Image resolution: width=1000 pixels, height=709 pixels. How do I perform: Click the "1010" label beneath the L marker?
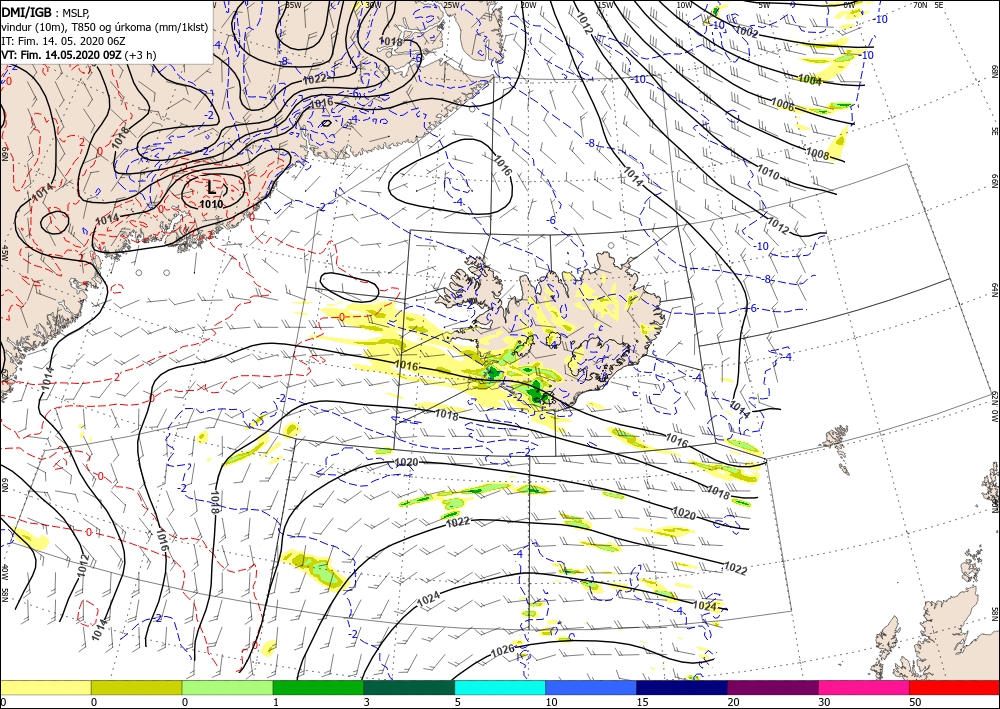210,205
